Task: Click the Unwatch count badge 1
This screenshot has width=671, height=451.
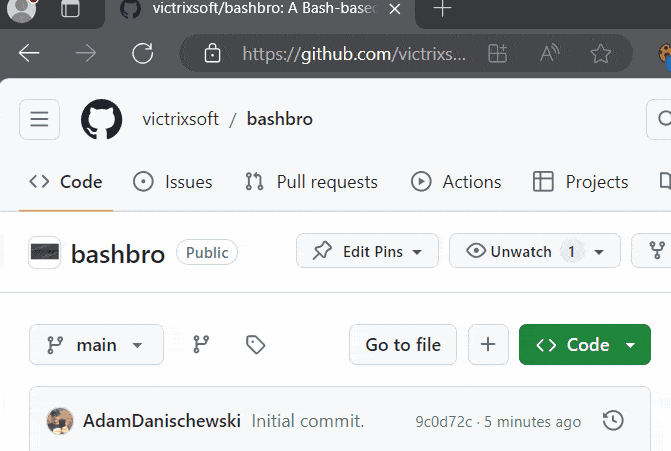Action: [x=571, y=252]
